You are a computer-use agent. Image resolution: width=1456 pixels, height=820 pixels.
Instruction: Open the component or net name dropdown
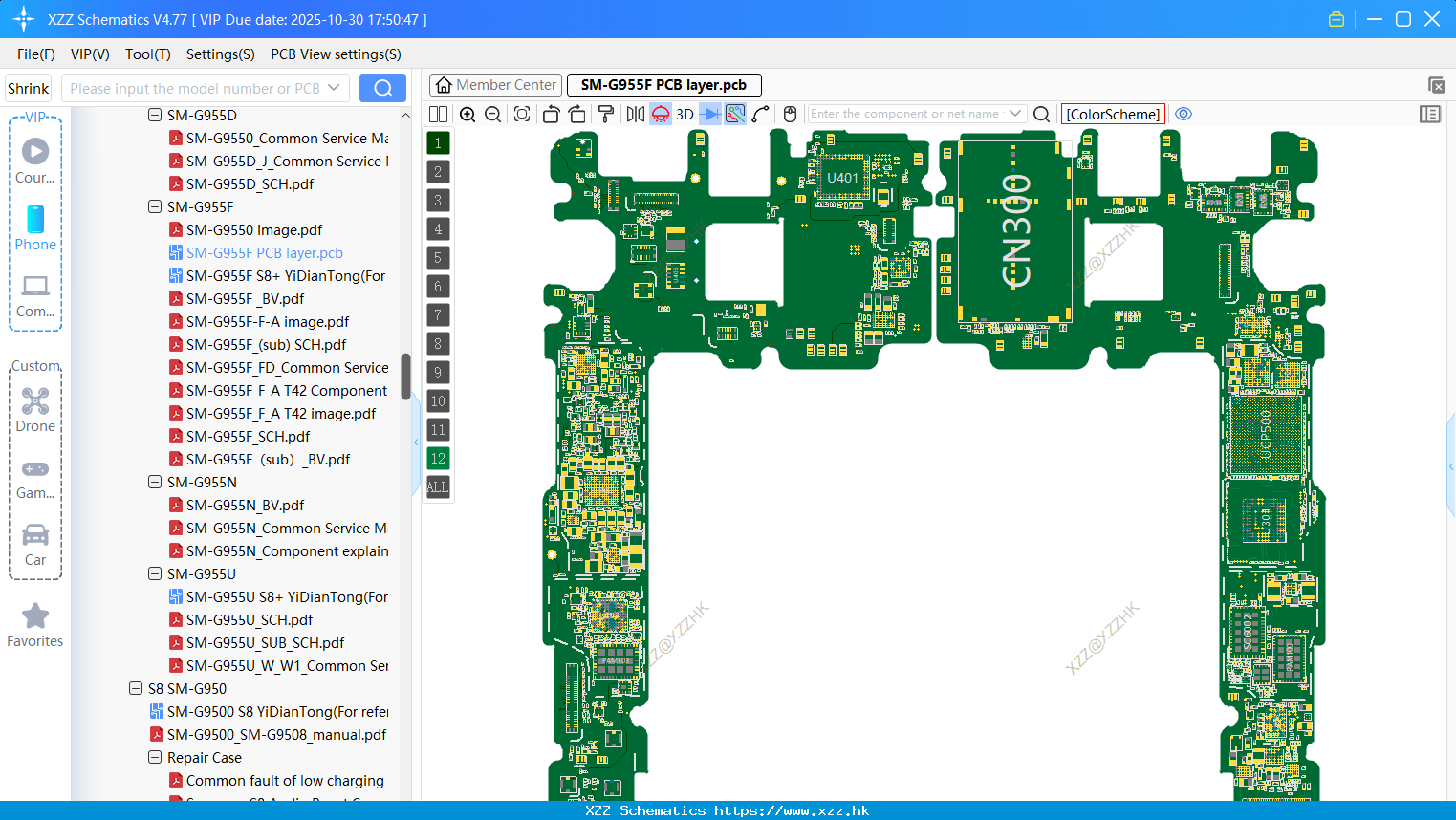tap(1015, 114)
